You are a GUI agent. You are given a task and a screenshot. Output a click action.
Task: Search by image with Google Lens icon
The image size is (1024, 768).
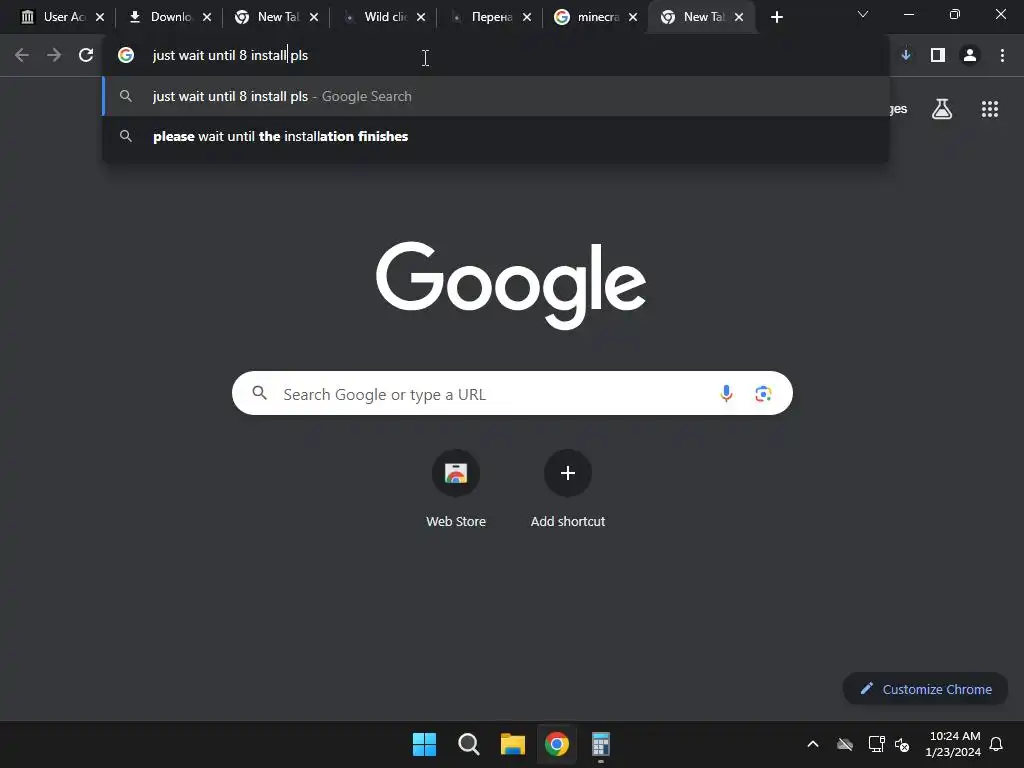[763, 394]
